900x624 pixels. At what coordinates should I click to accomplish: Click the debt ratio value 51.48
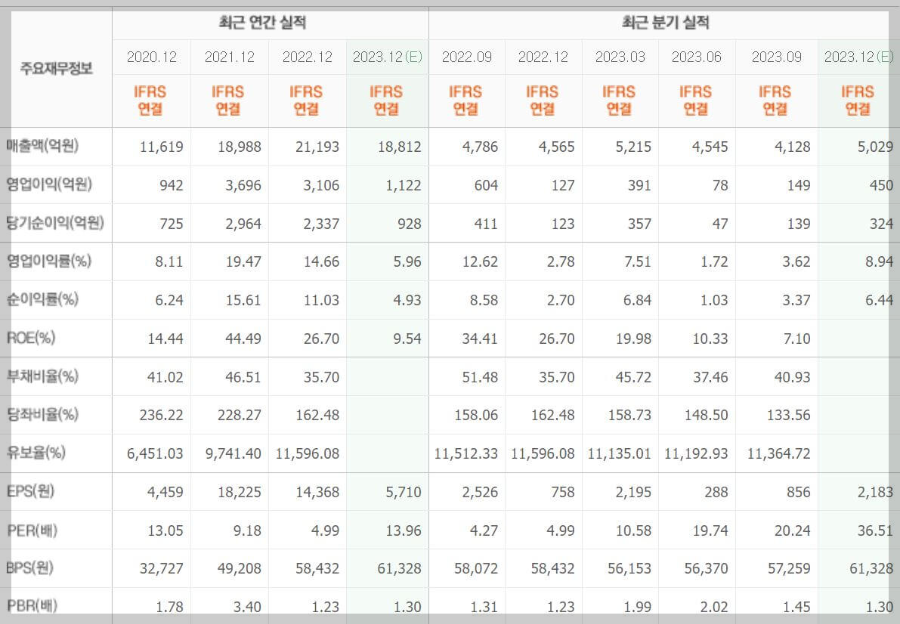(480, 377)
